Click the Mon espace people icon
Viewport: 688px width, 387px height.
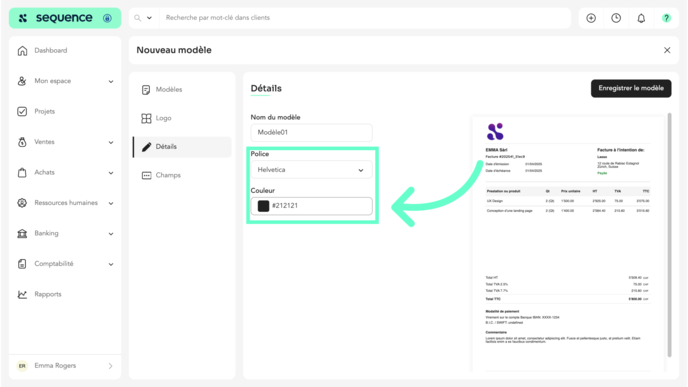click(22, 81)
